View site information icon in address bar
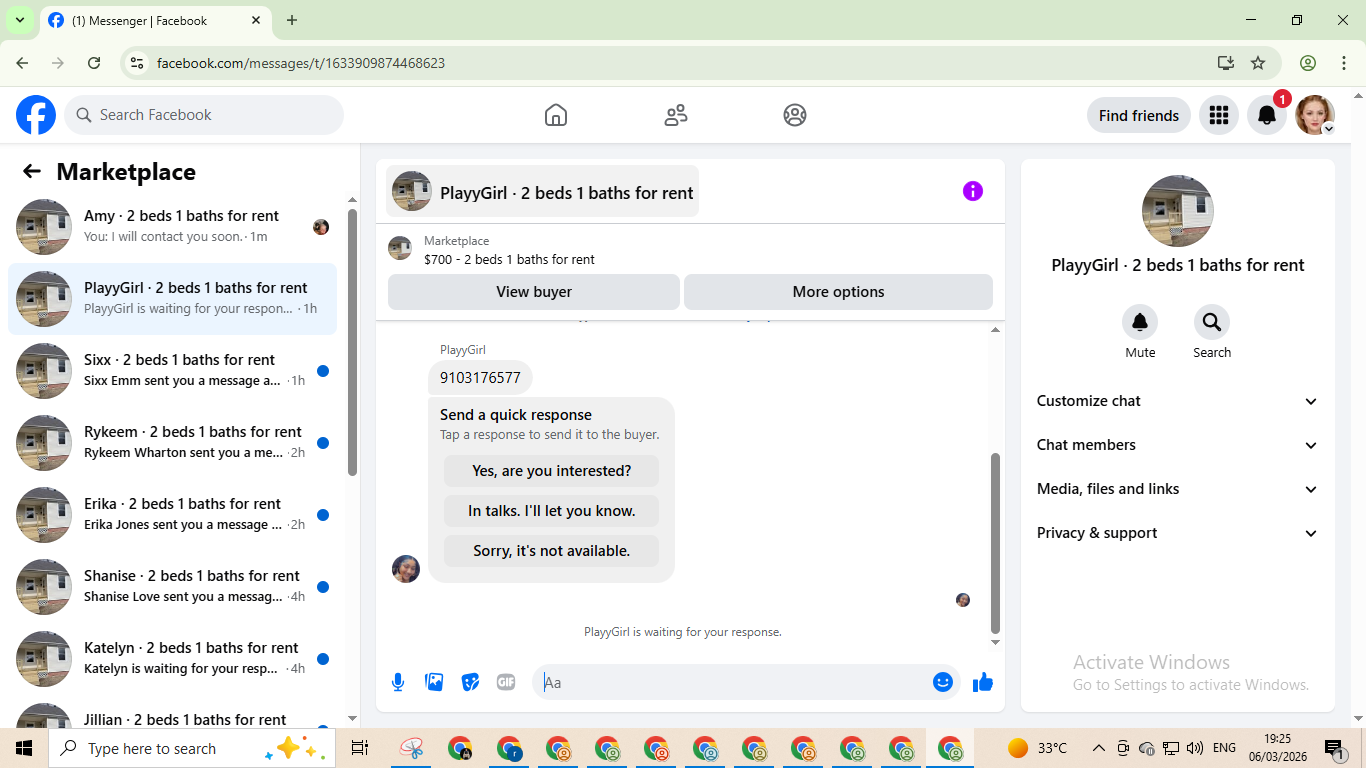The height and width of the screenshot is (768, 1366). click(x=138, y=63)
